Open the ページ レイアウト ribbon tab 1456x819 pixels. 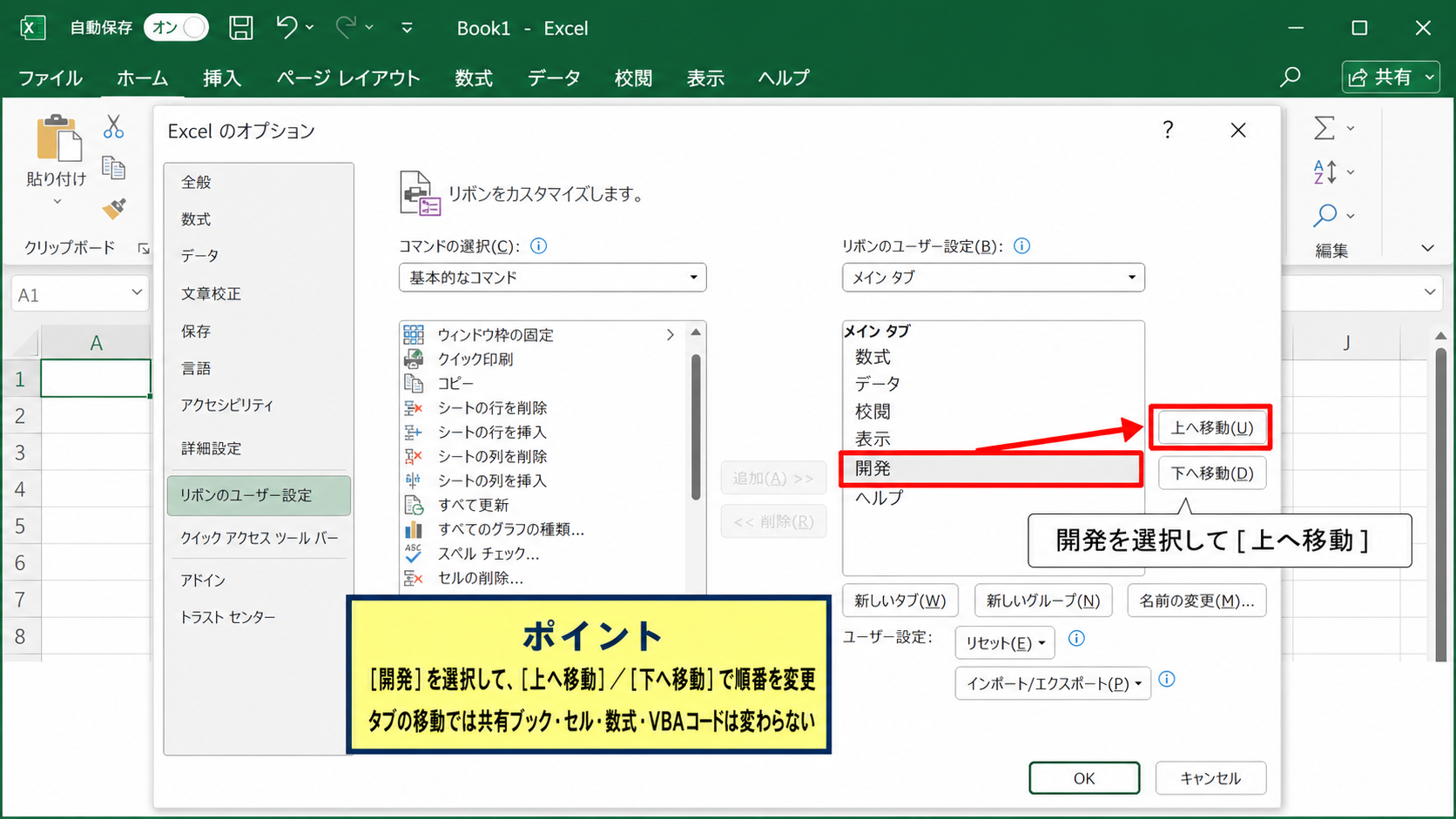tap(348, 78)
